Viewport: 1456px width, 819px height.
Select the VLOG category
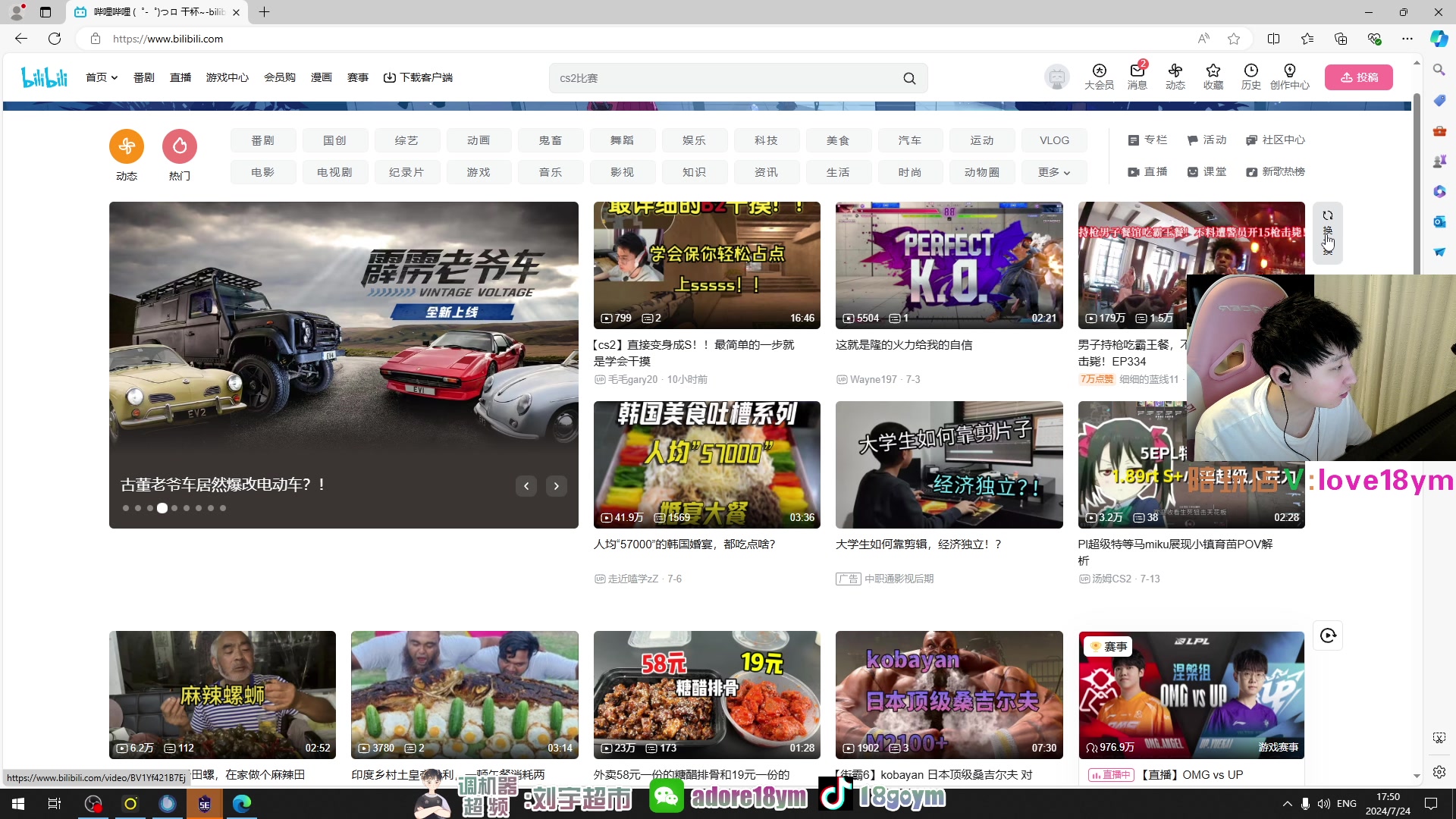click(x=1054, y=140)
